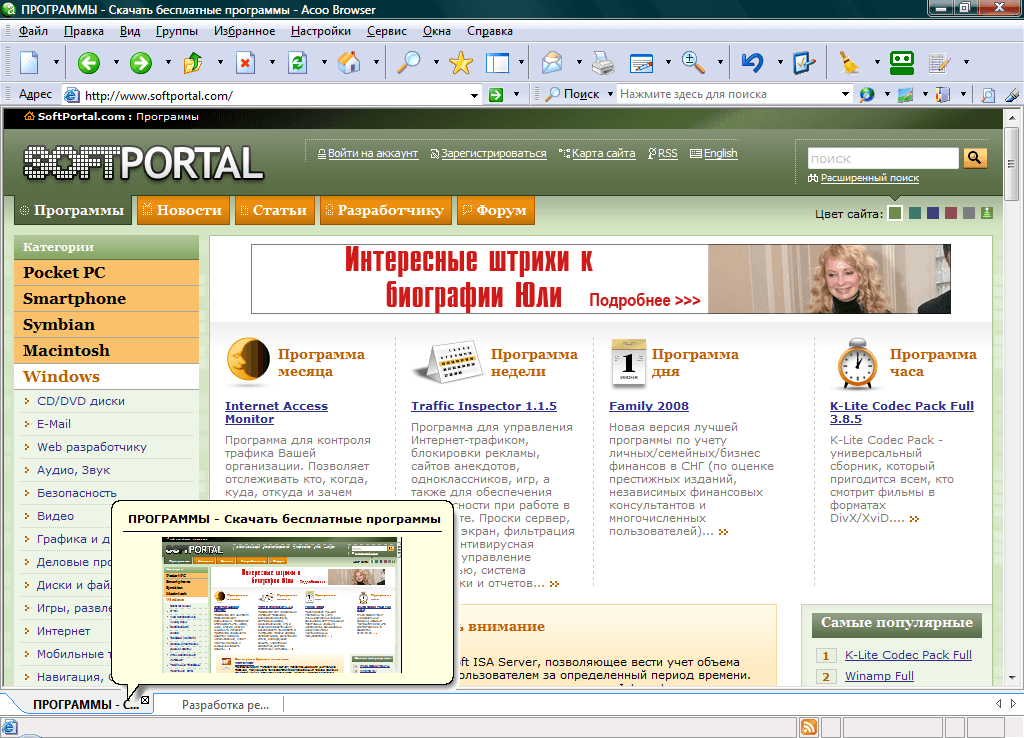Open dropdown arrow beside the Go button
The image size is (1024, 738).
click(516, 95)
